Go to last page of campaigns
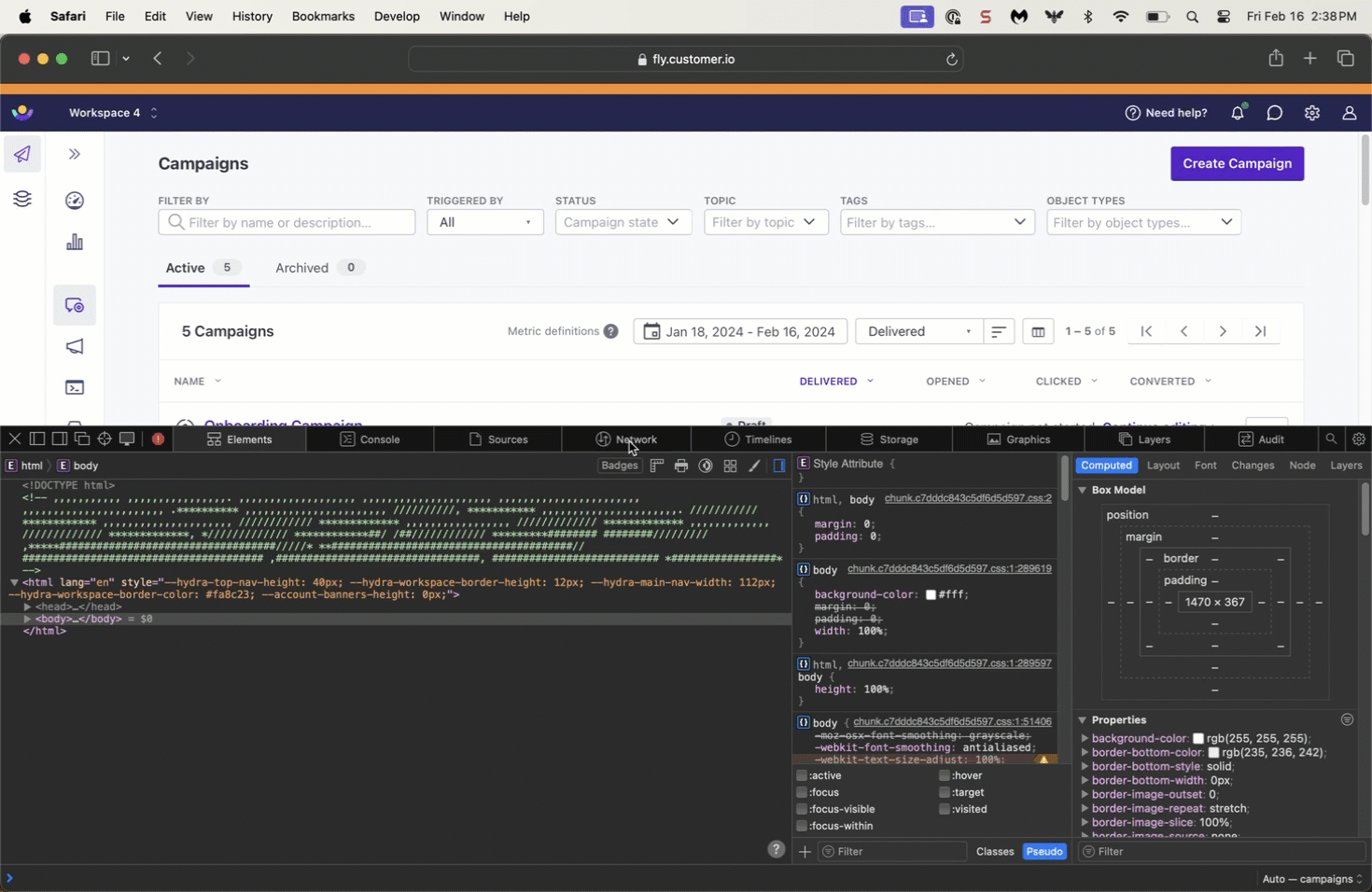 coord(1261,331)
